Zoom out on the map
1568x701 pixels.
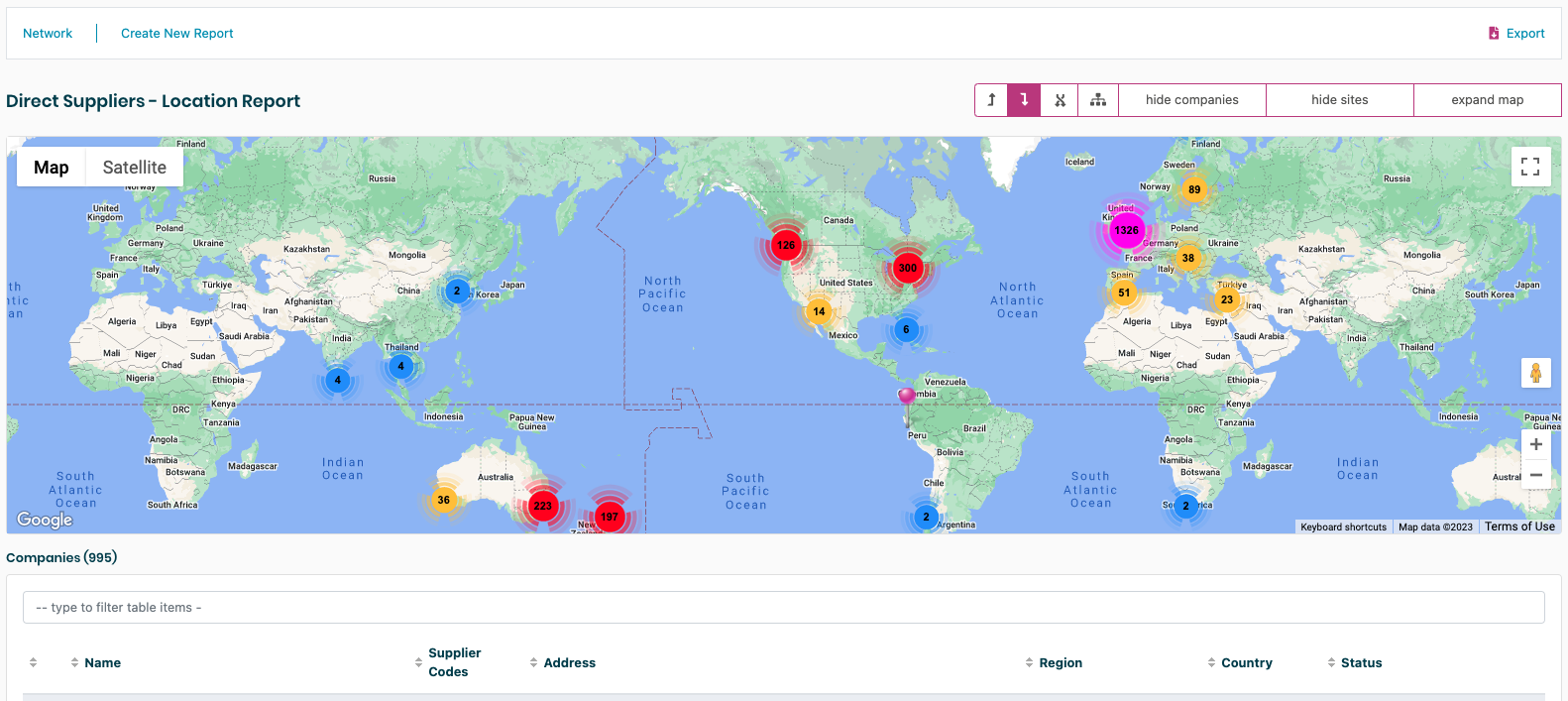(1535, 475)
